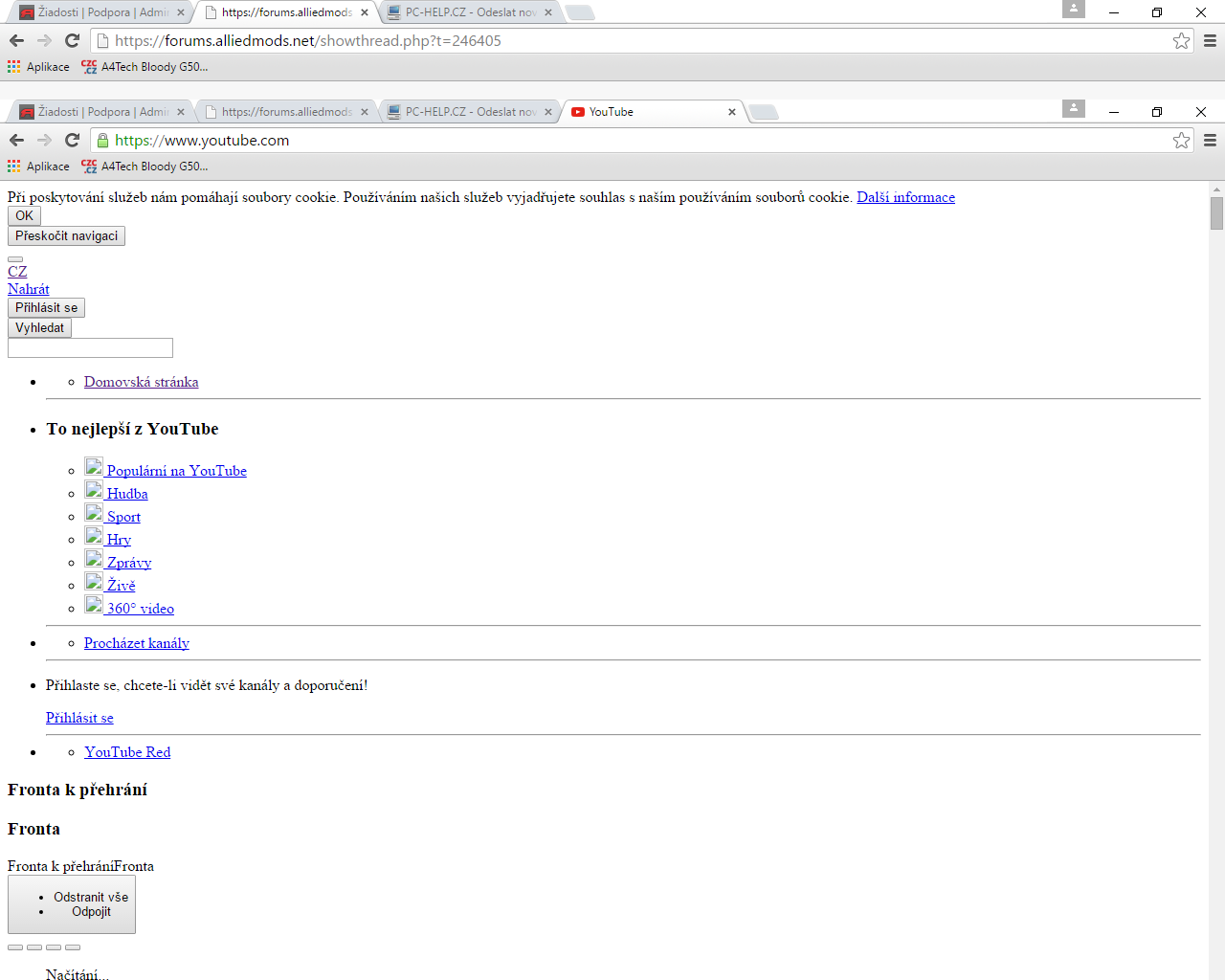Accept cookies with the OK button
The width and height of the screenshot is (1225, 980).
point(24,216)
